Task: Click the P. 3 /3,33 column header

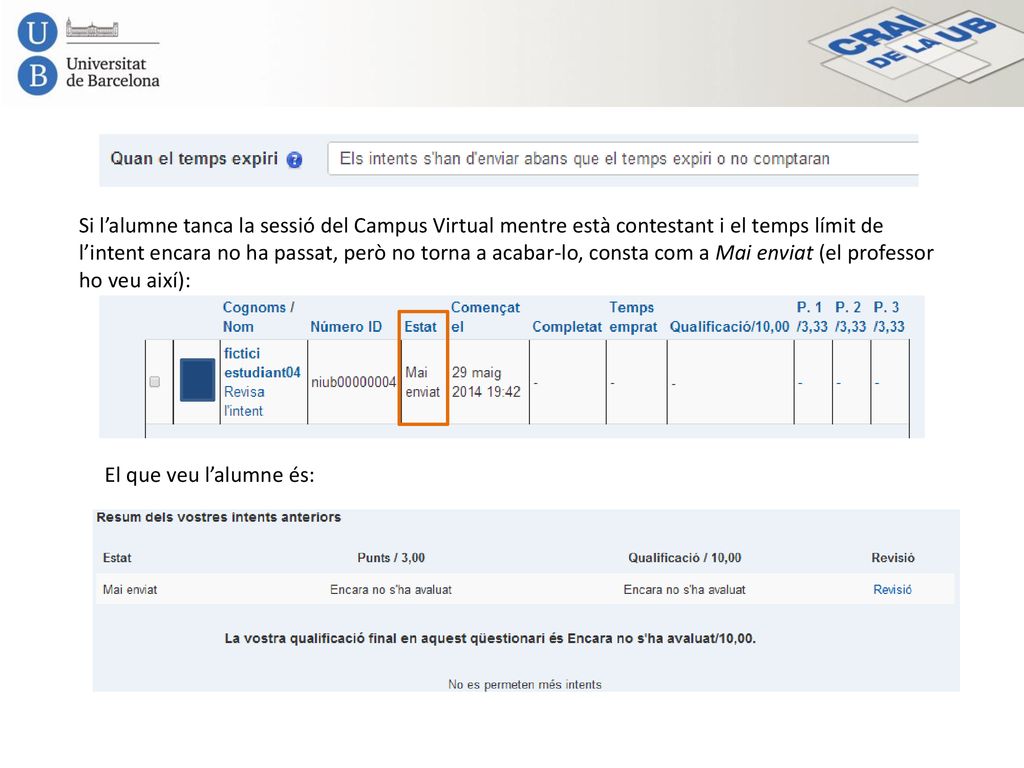Action: pyautogui.click(x=889, y=317)
